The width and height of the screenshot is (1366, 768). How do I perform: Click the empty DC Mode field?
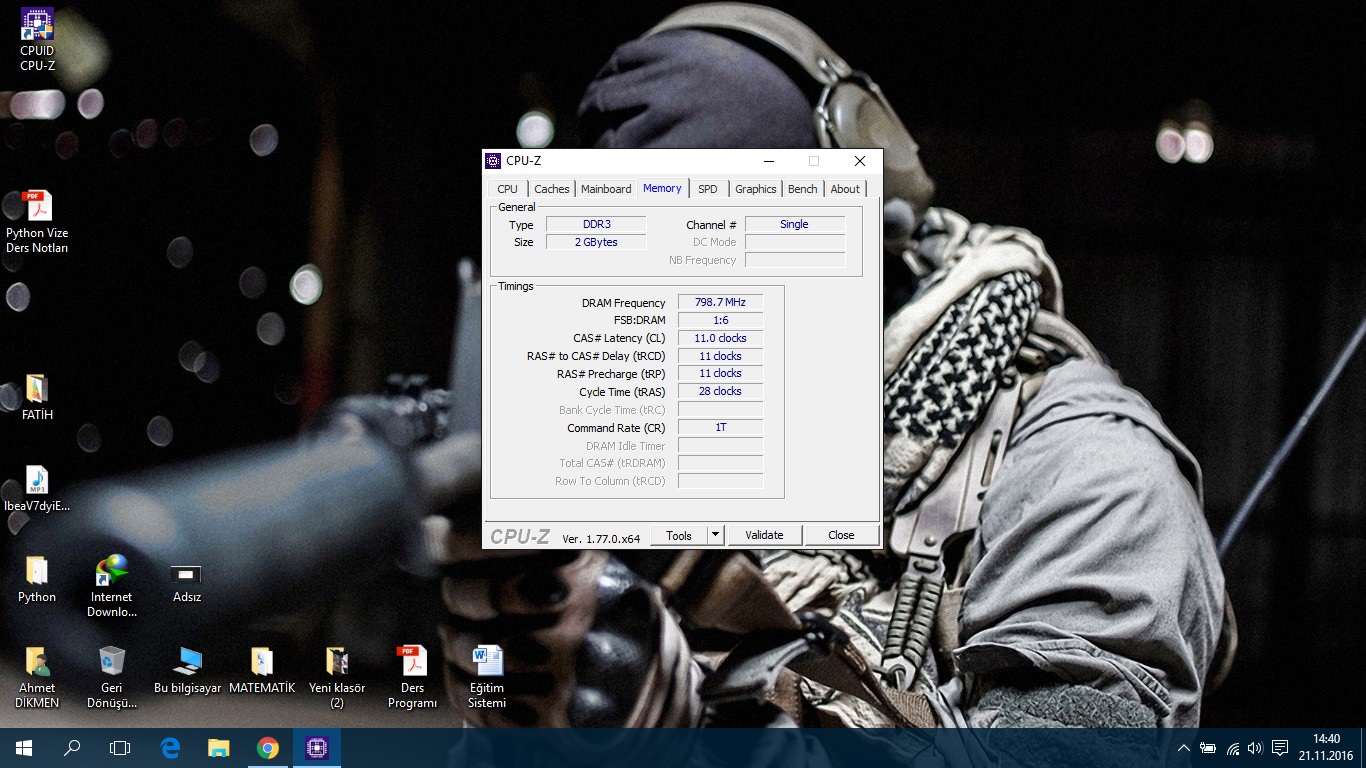795,242
